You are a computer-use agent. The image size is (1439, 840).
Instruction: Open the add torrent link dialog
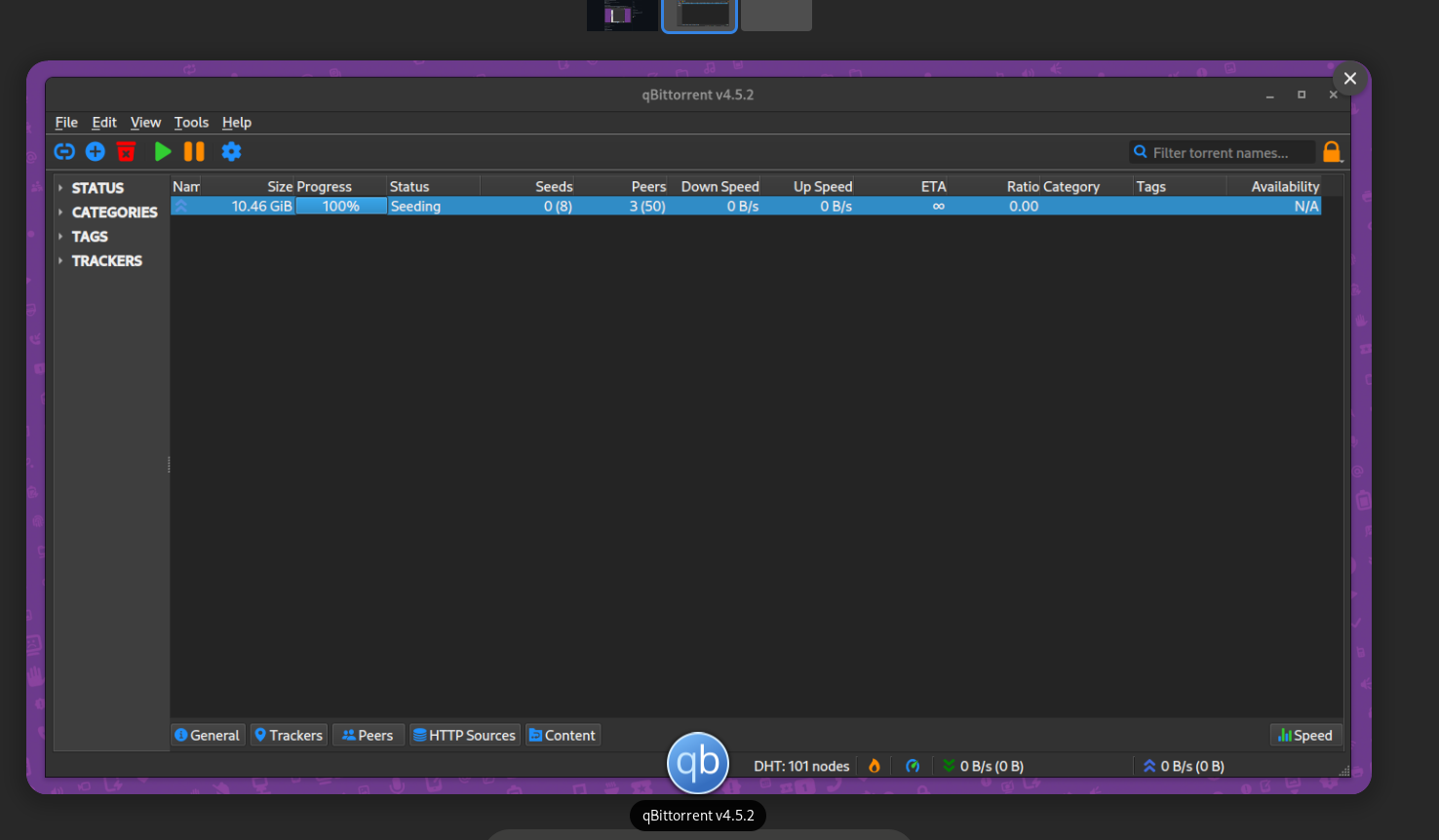coord(63,151)
